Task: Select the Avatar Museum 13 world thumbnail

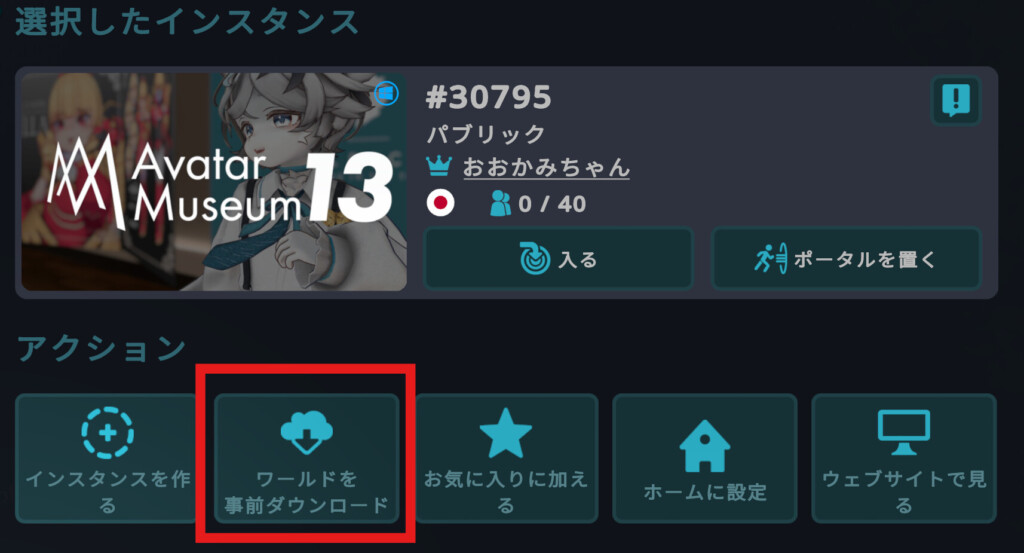Action: click(214, 182)
